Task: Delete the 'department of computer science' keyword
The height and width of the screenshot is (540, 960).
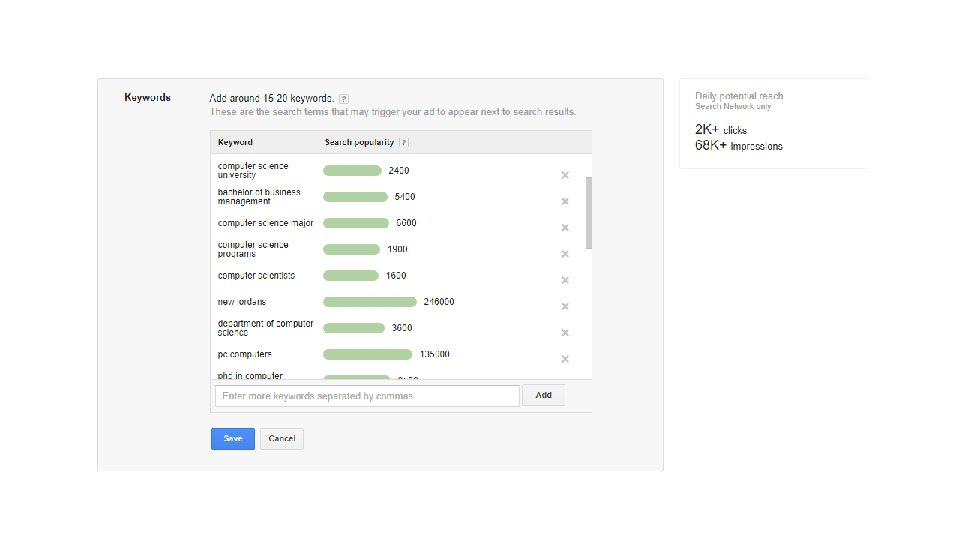Action: (x=565, y=332)
